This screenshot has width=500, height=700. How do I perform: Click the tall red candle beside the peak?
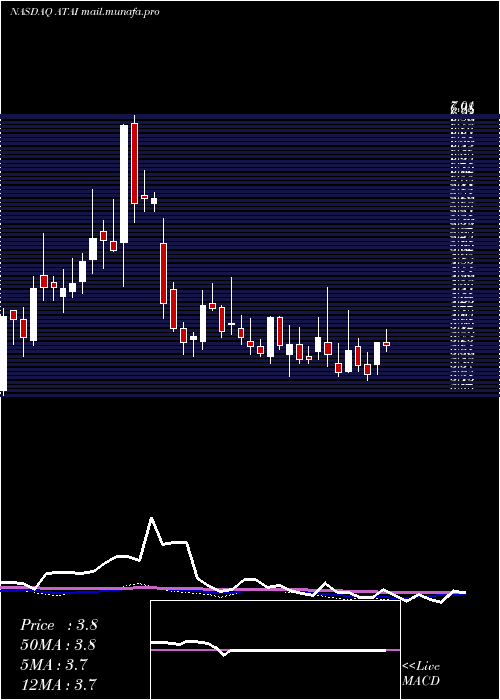(134, 163)
